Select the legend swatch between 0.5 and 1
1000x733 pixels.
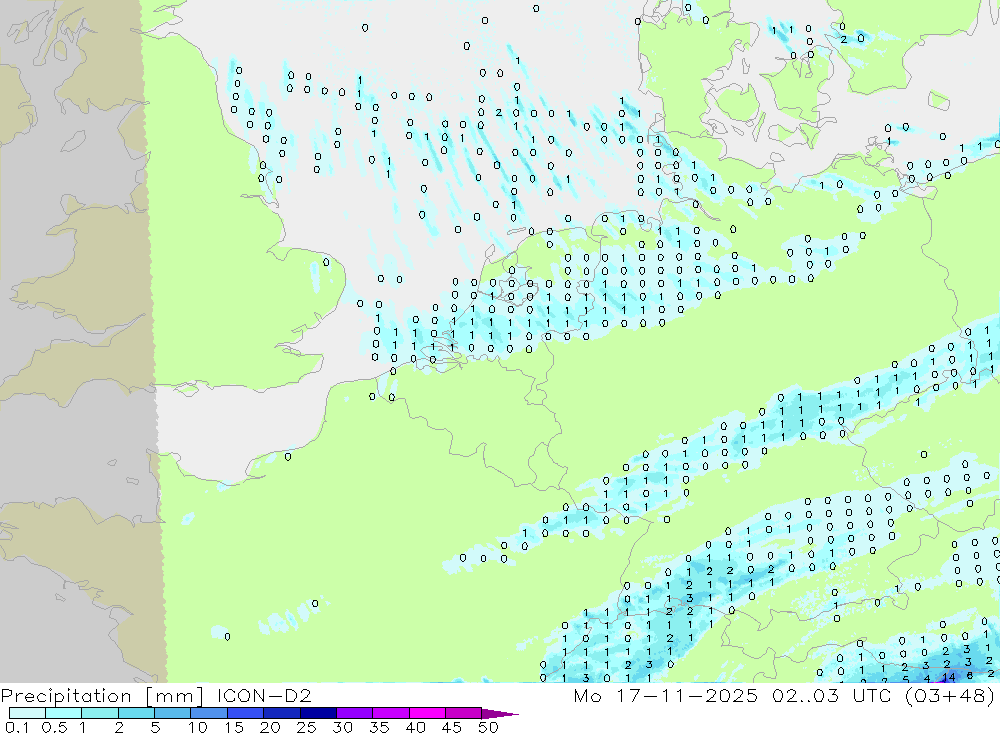click(x=63, y=713)
